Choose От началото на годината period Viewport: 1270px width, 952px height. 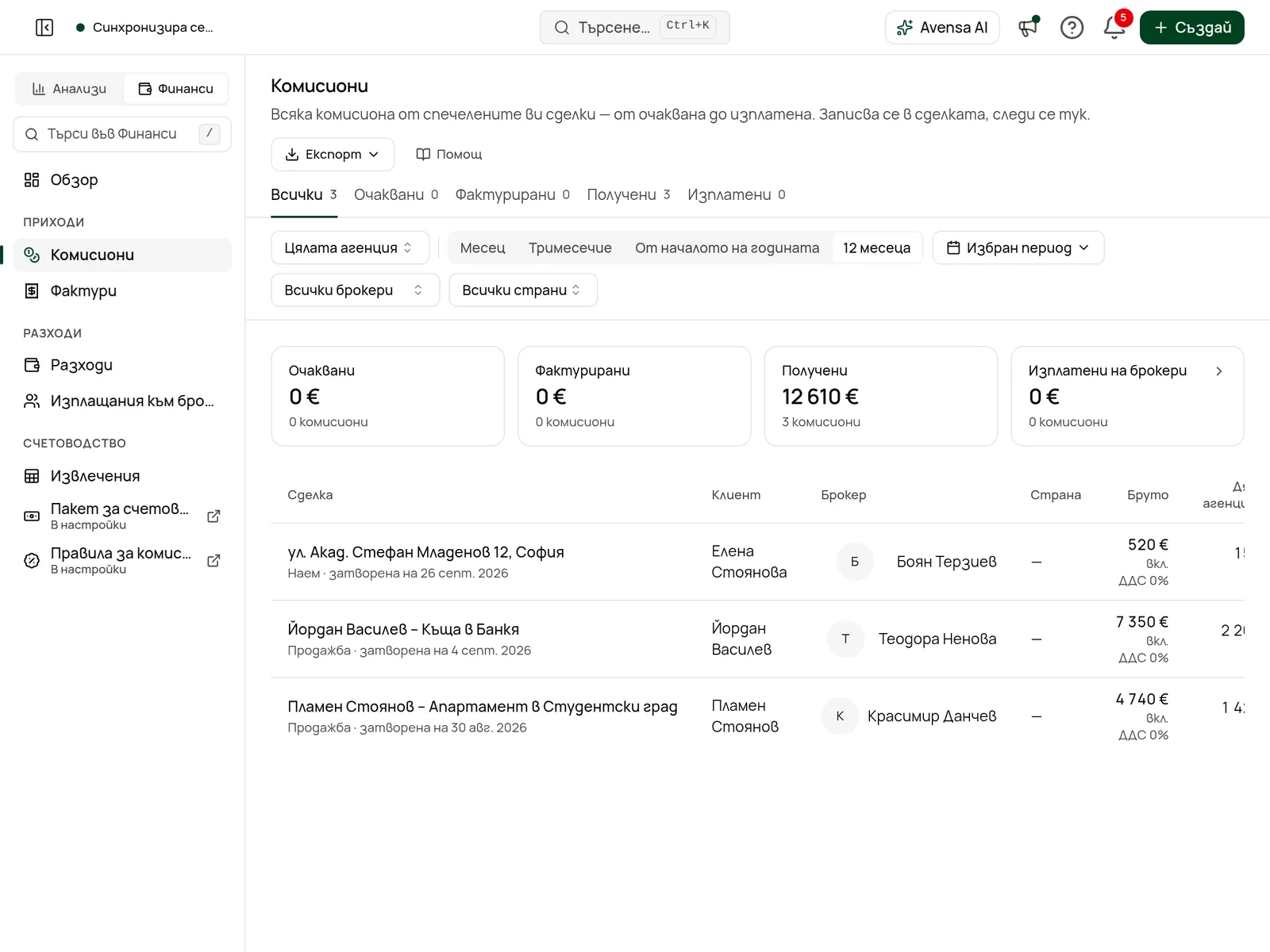[x=727, y=248]
